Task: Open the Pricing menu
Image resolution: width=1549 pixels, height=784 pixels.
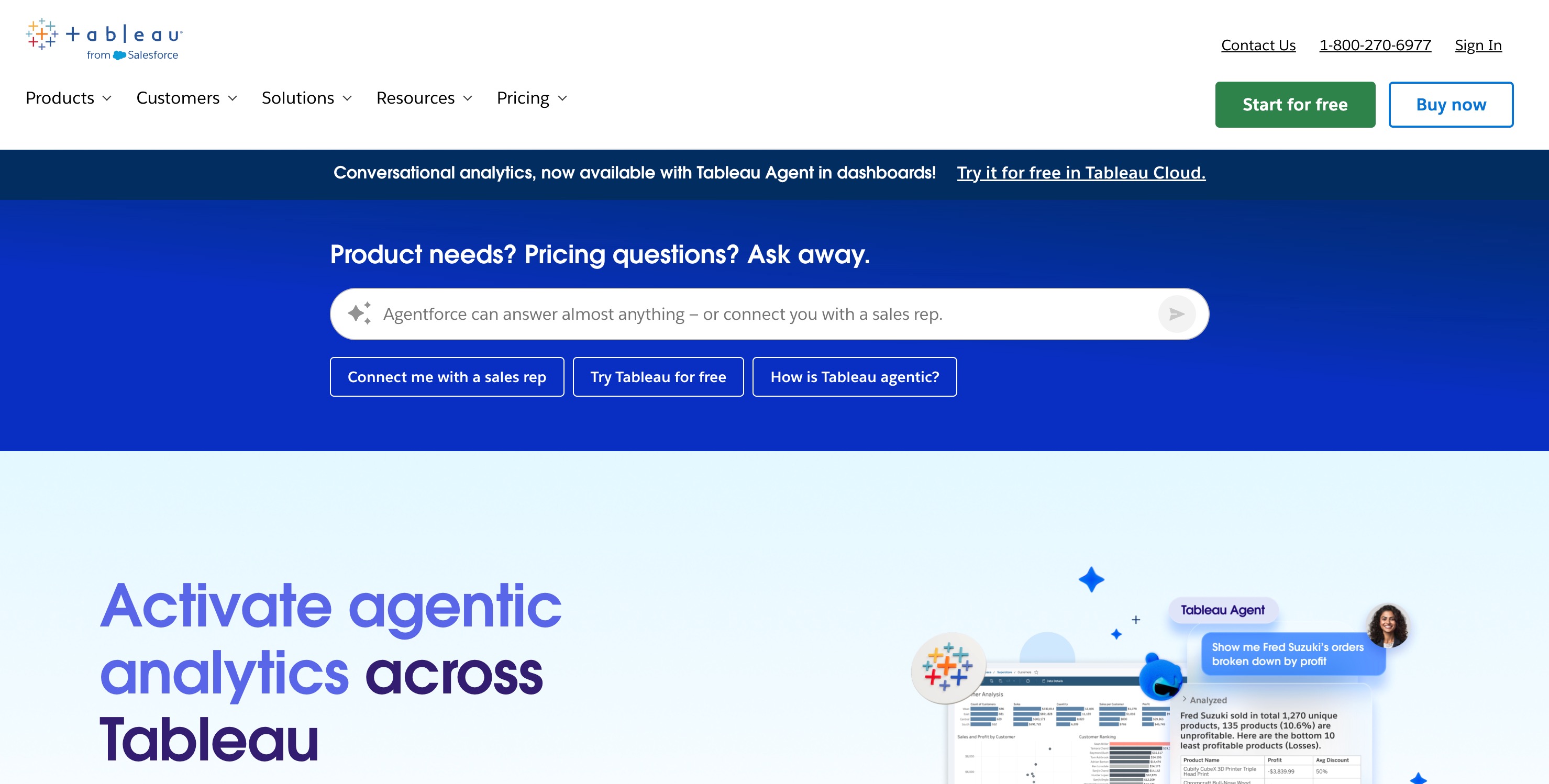Action: click(x=532, y=98)
